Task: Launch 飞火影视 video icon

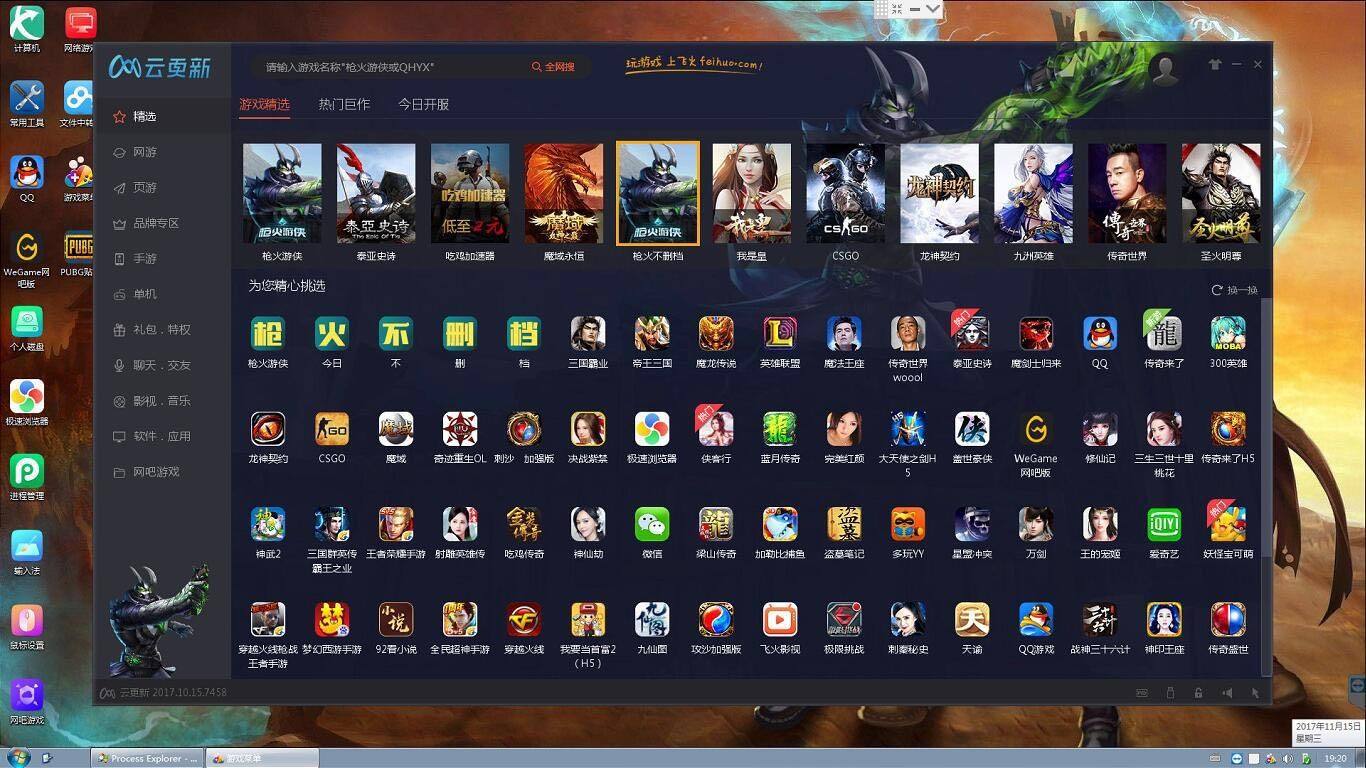Action: 780,619
